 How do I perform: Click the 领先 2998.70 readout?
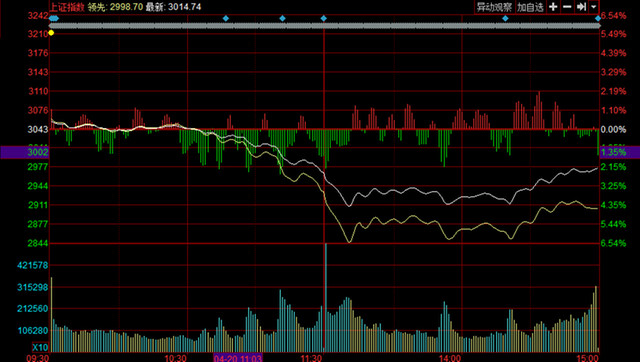click(115, 7)
